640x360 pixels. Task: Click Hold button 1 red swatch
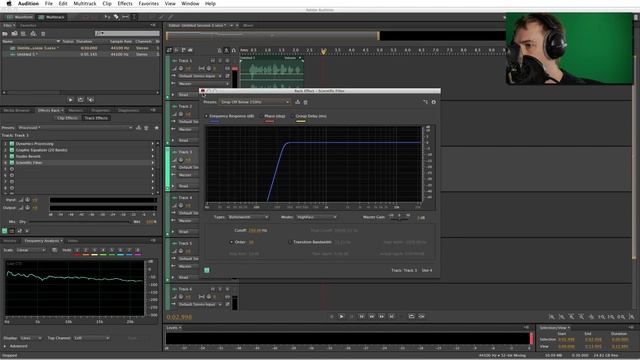click(x=77, y=251)
